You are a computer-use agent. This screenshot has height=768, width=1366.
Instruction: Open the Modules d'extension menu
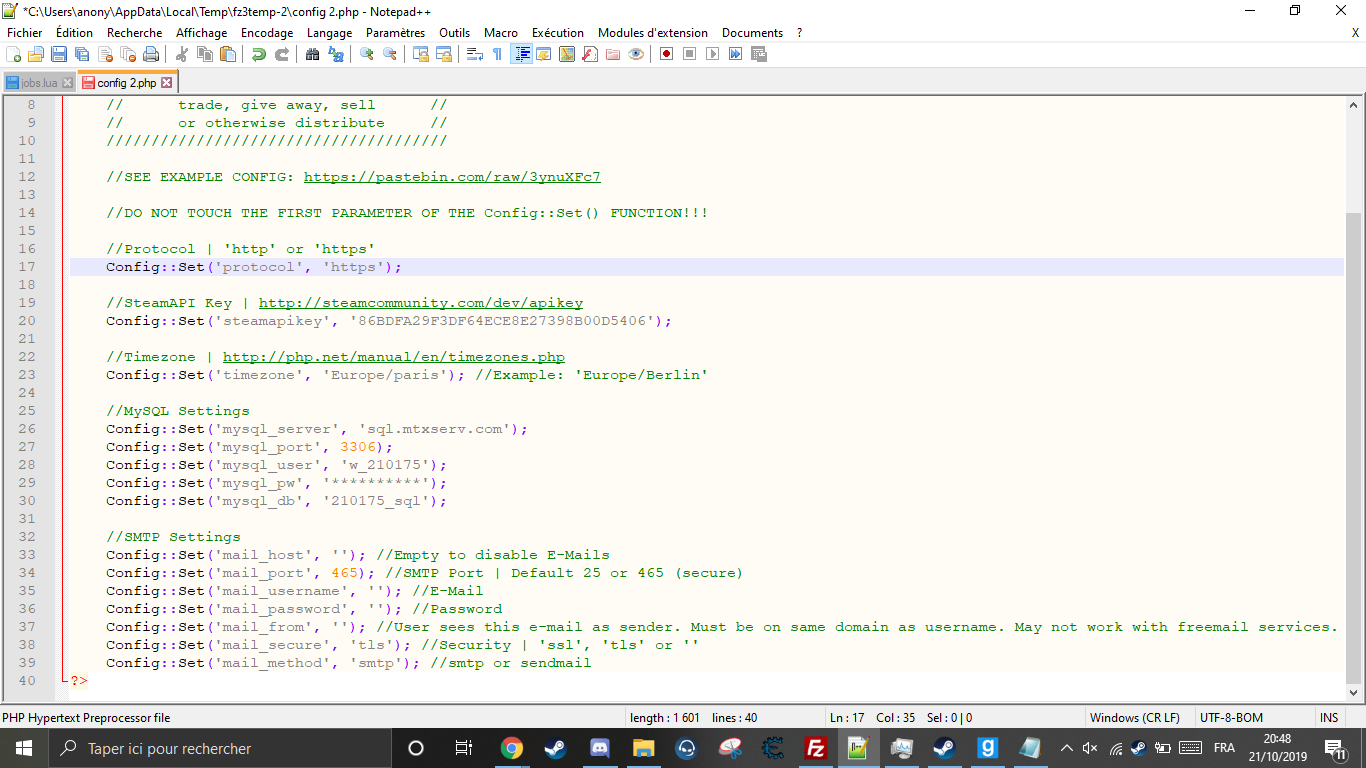click(x=653, y=33)
